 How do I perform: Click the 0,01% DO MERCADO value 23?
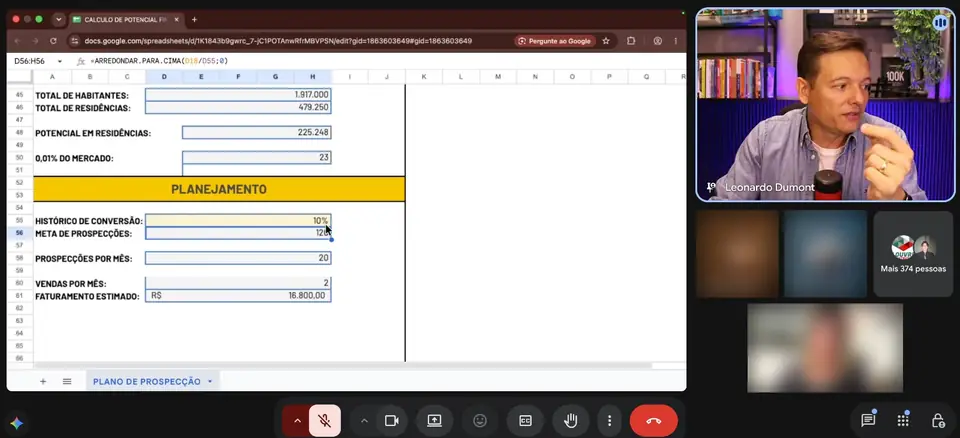point(257,157)
